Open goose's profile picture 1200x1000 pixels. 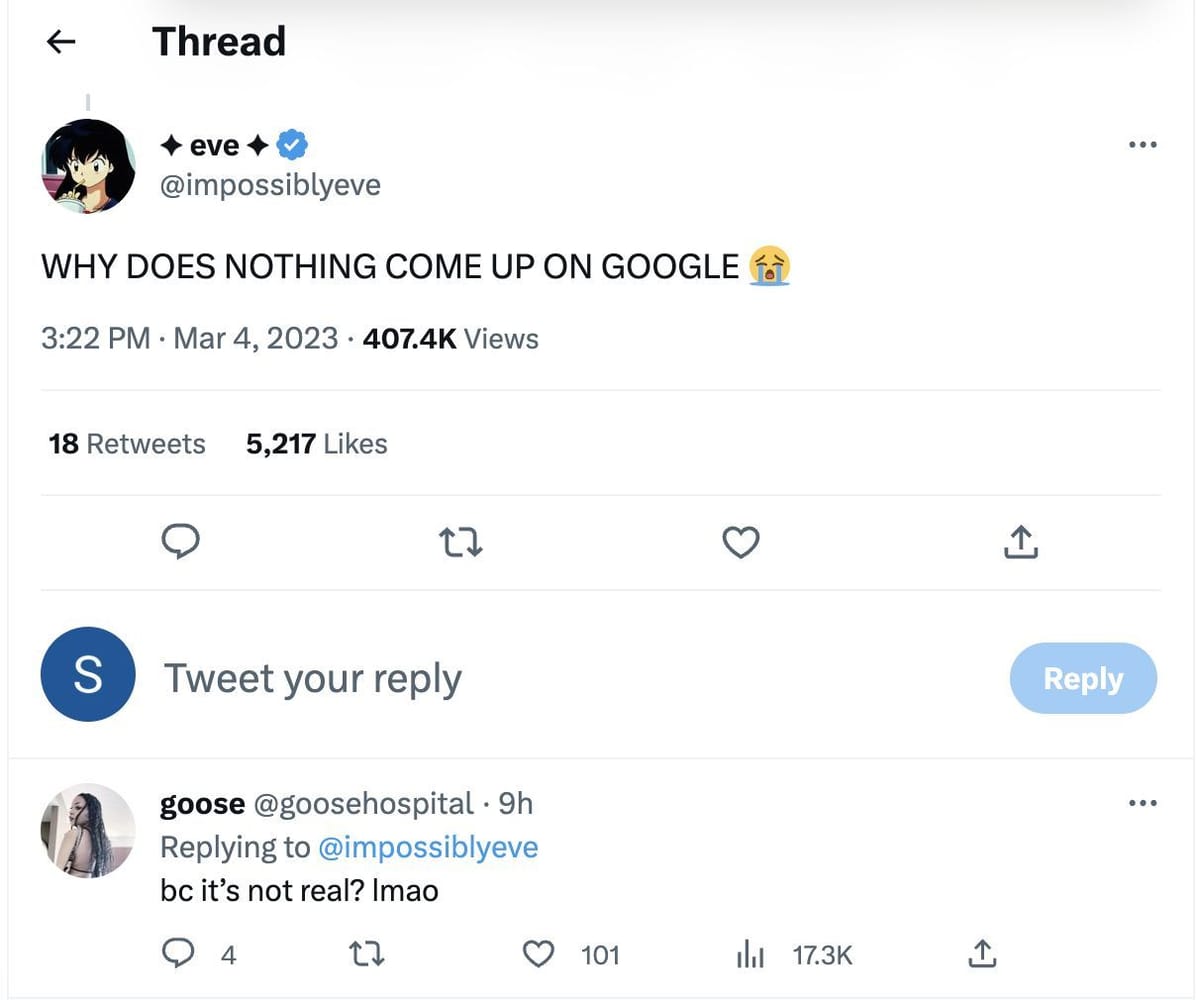coord(88,830)
